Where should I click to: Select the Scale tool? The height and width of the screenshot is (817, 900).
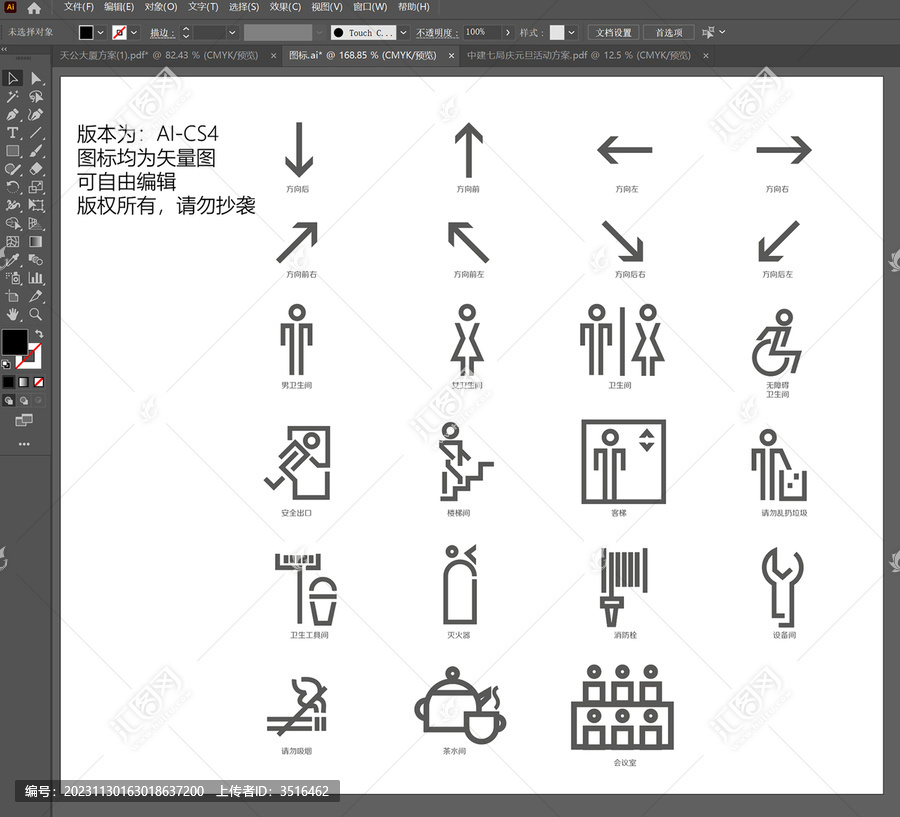36,187
